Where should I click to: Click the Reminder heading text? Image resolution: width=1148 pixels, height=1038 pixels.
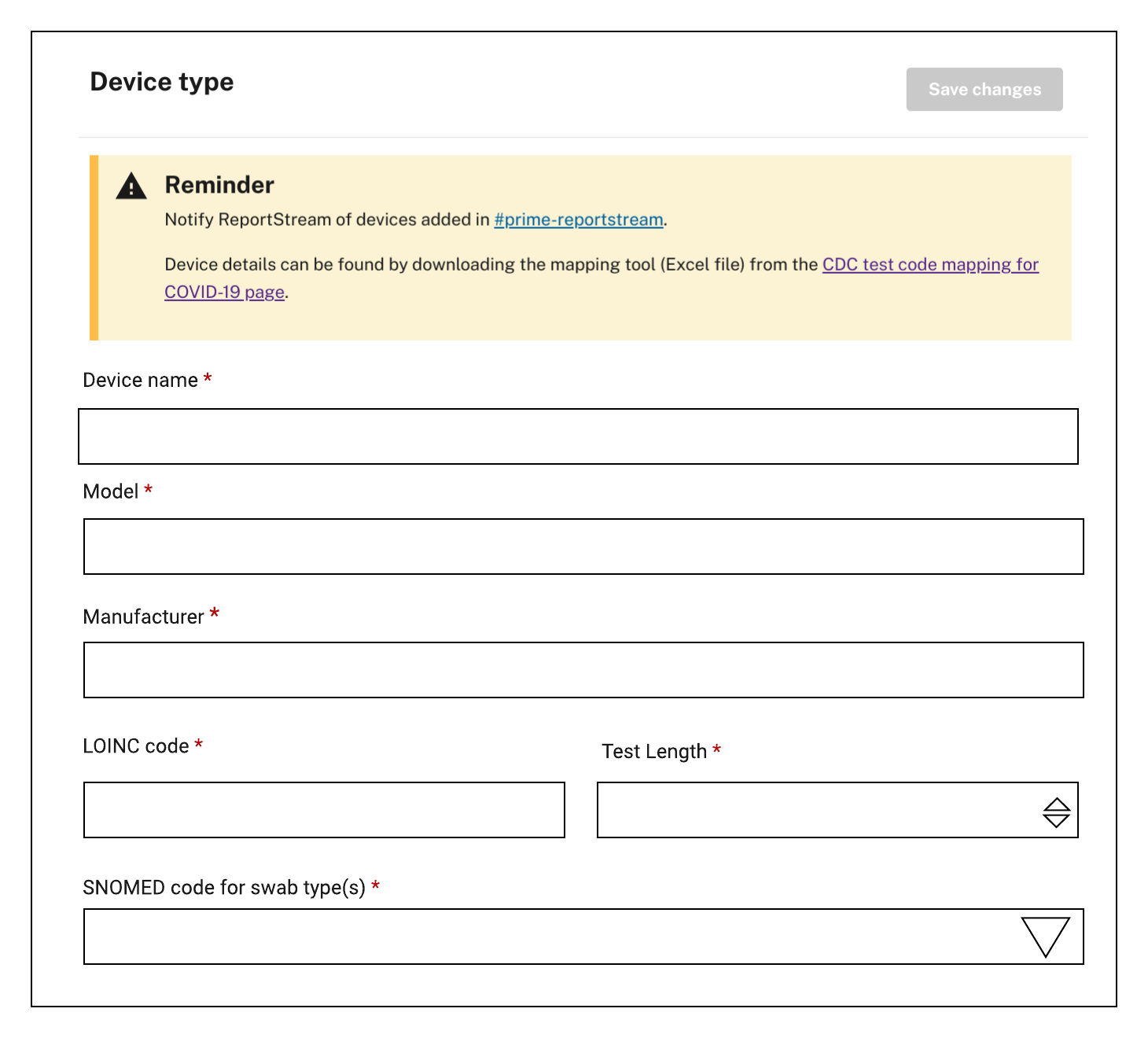[x=219, y=185]
